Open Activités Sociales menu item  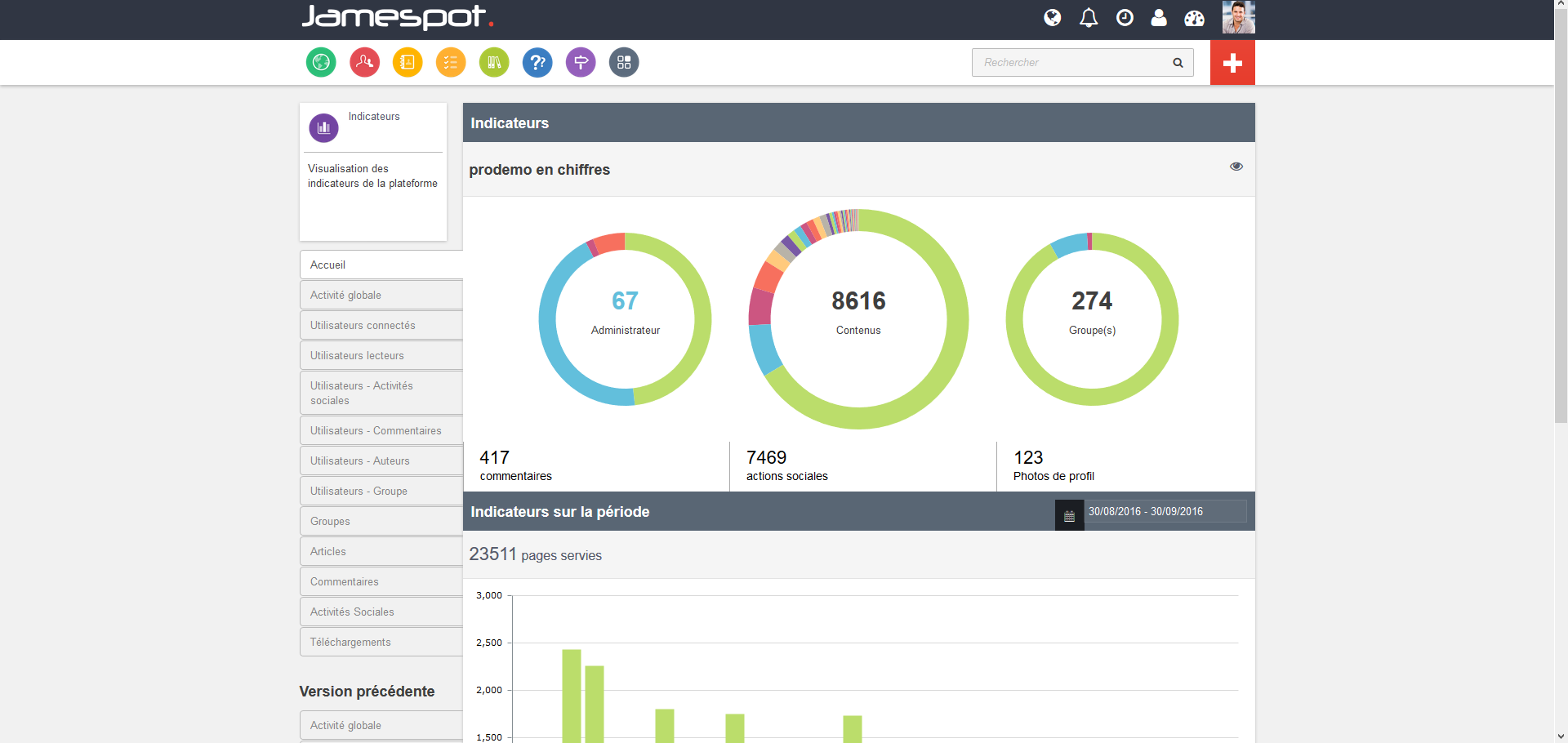tap(381, 612)
